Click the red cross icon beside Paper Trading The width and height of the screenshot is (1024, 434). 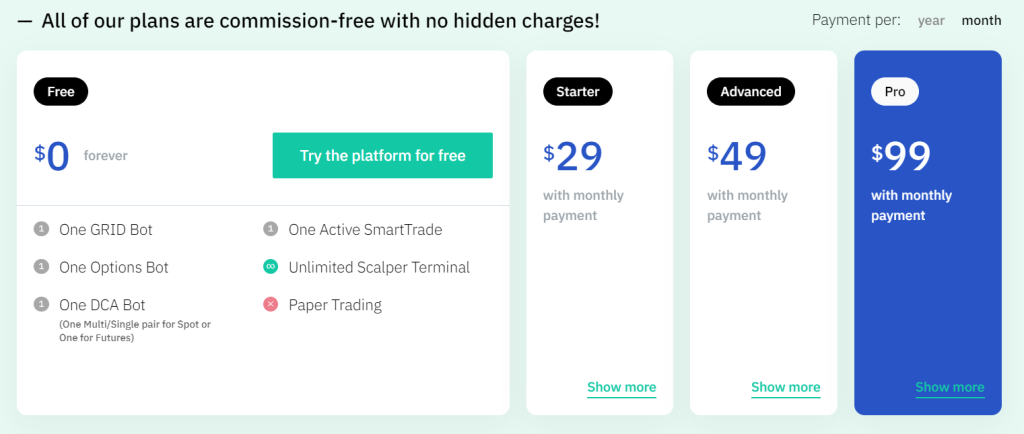coord(270,304)
